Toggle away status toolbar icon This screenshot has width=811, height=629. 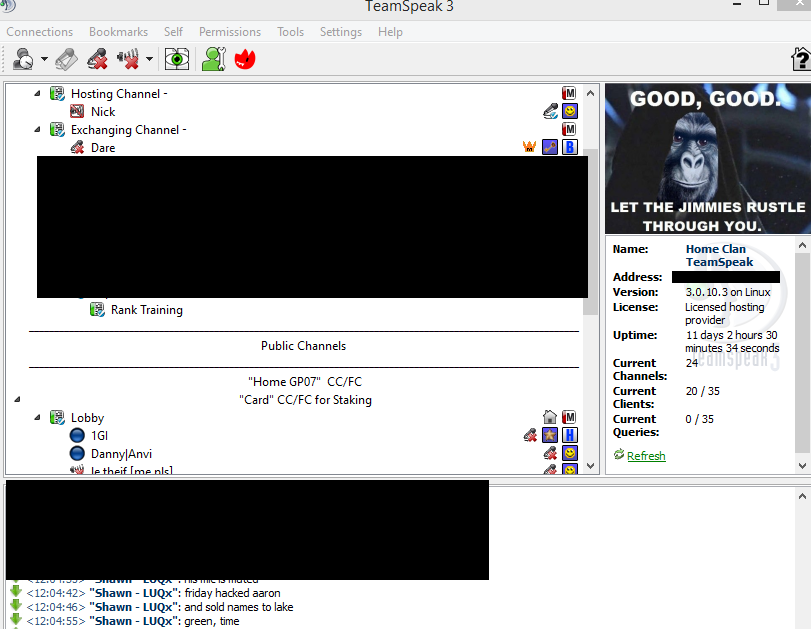pyautogui.click(x=23, y=59)
